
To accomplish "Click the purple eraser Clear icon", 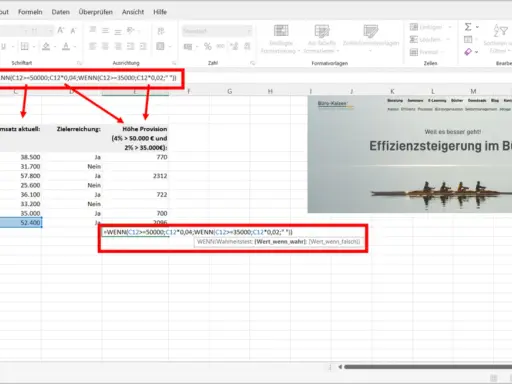I will click(468, 52).
